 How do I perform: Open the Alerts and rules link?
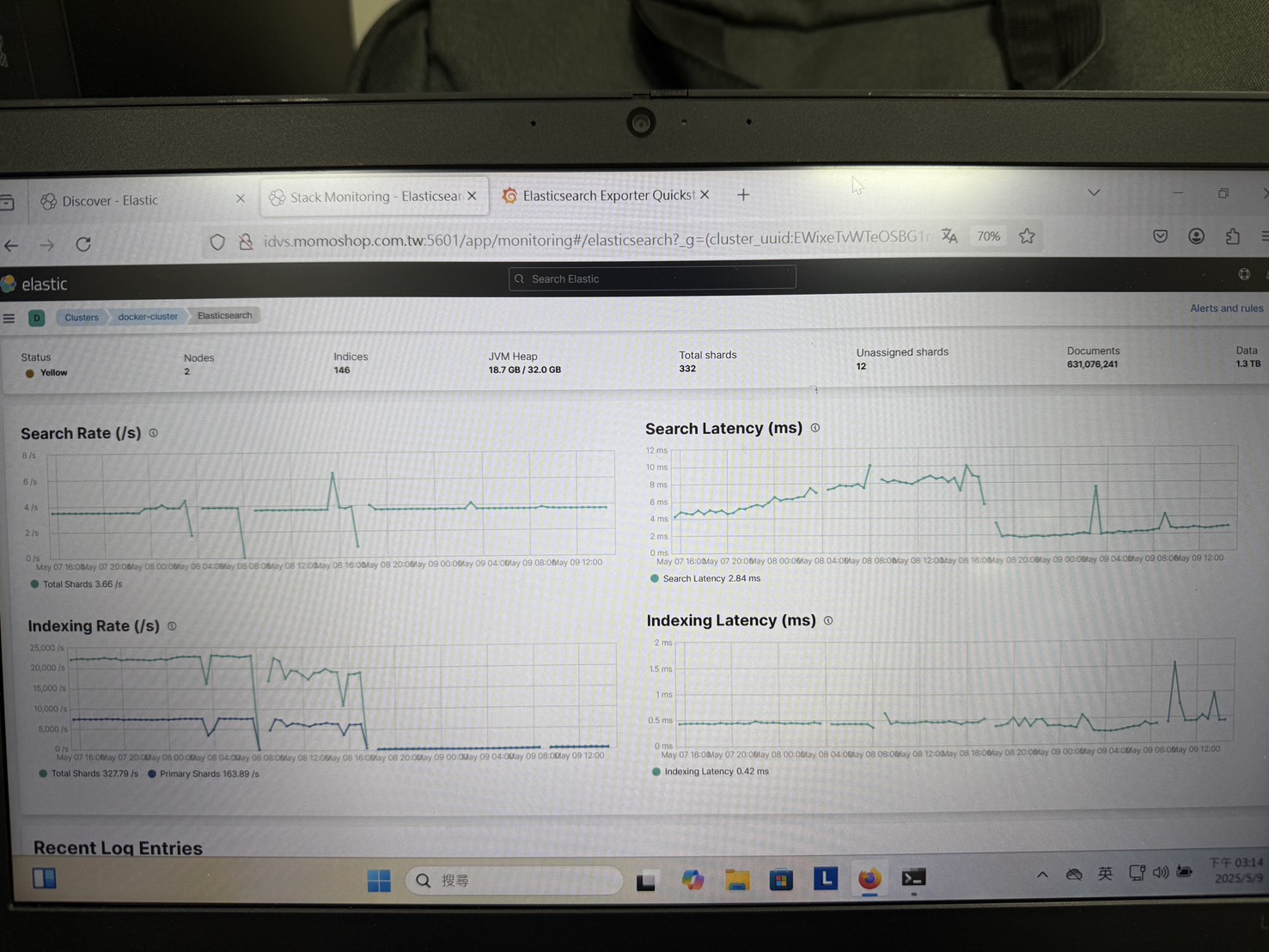click(x=1226, y=308)
